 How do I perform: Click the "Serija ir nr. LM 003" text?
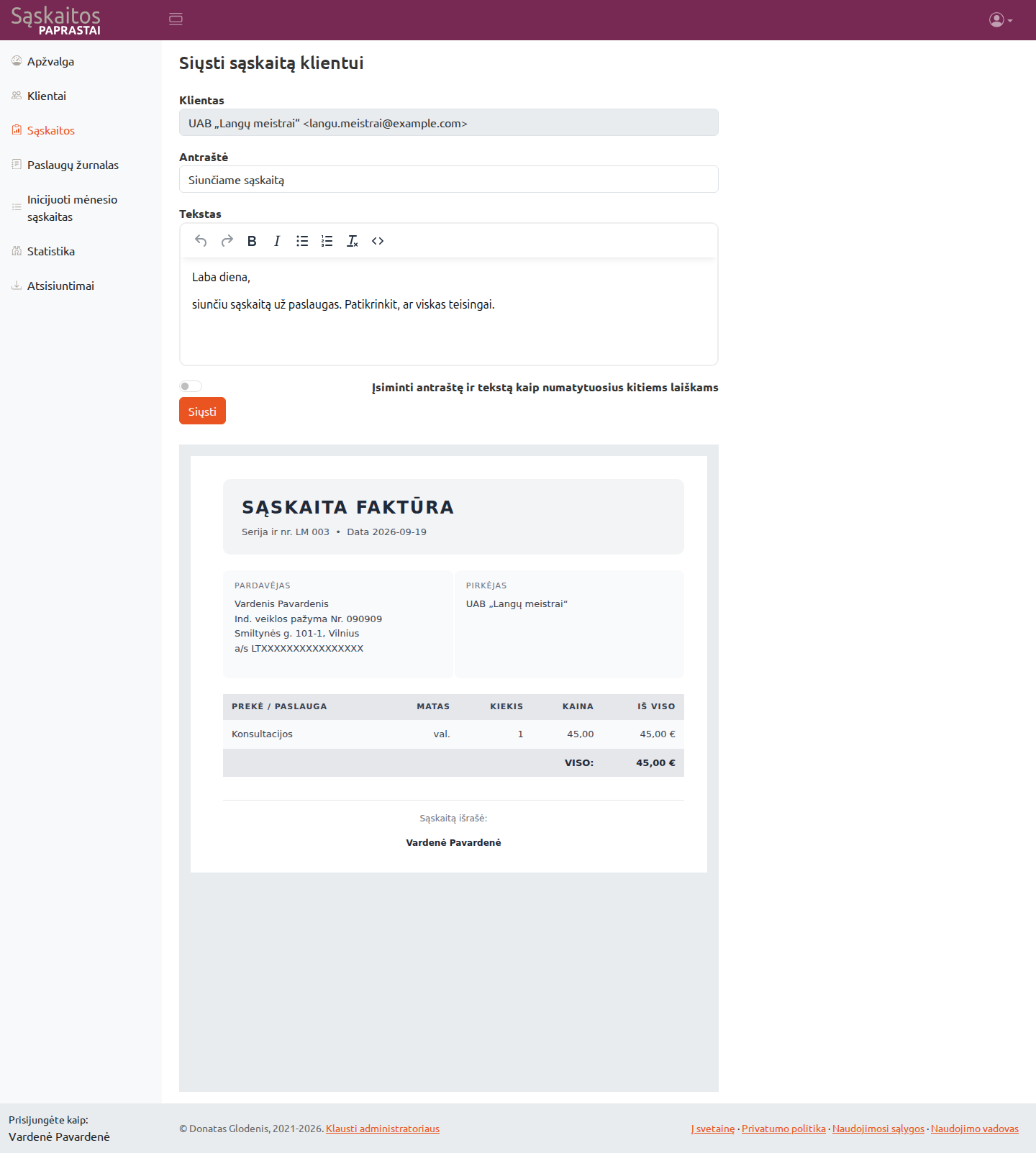tap(286, 532)
